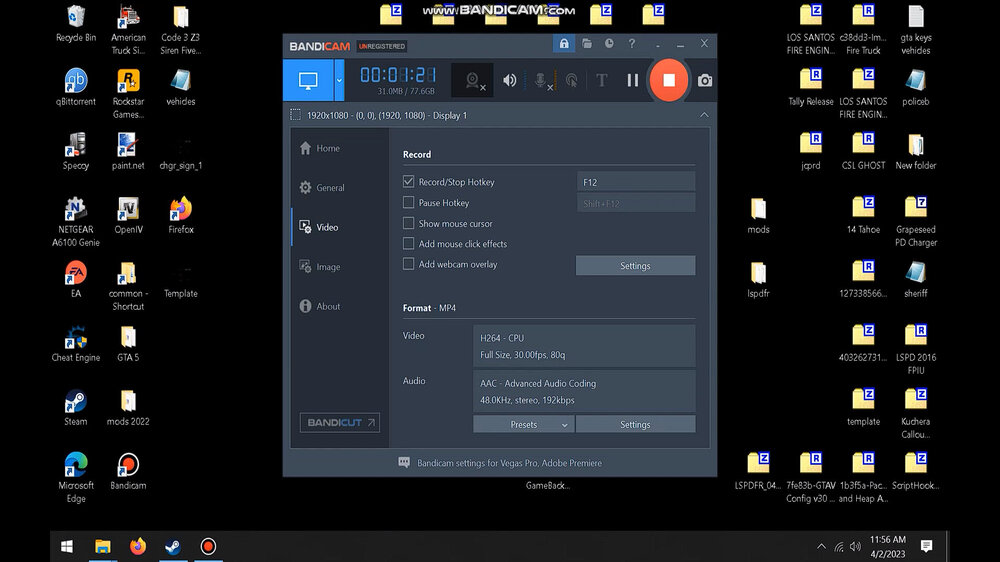Viewport: 1000px width, 562px height.
Task: Open the output folder icon in title bar
Action: (586, 44)
